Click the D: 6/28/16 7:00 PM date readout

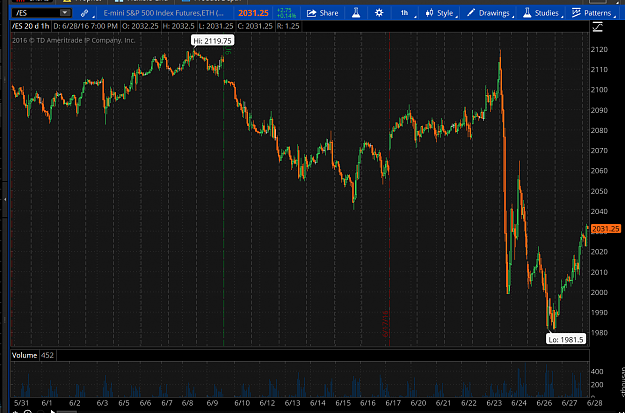[86, 27]
